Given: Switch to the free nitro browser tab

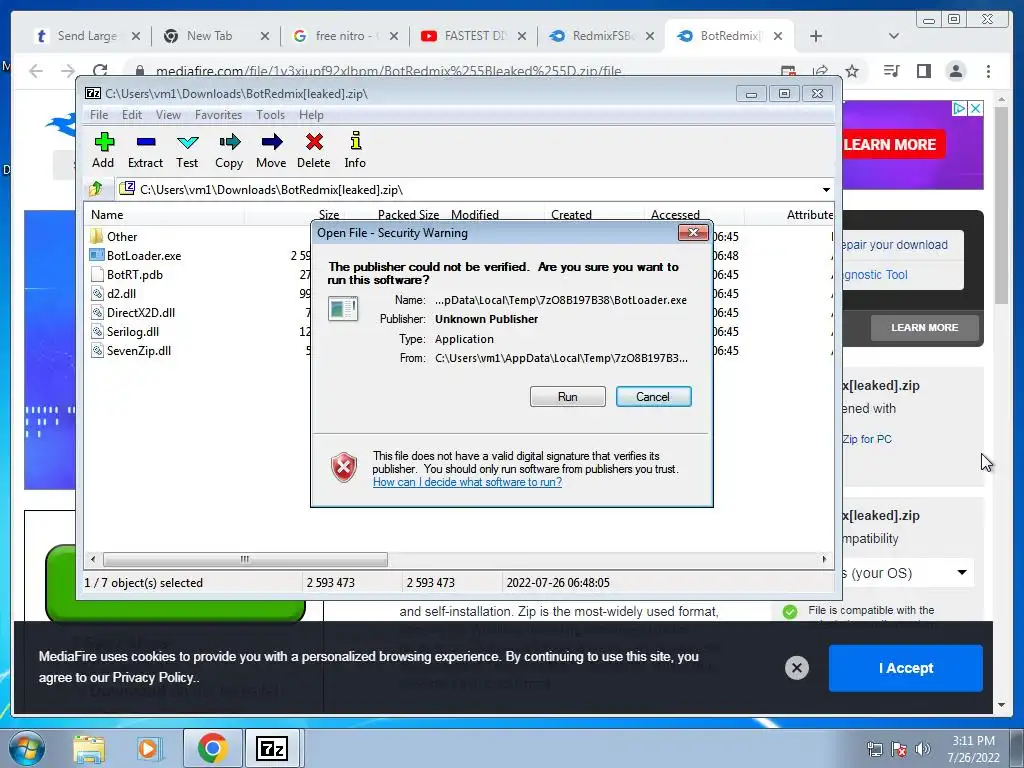Looking at the screenshot, I should point(345,36).
